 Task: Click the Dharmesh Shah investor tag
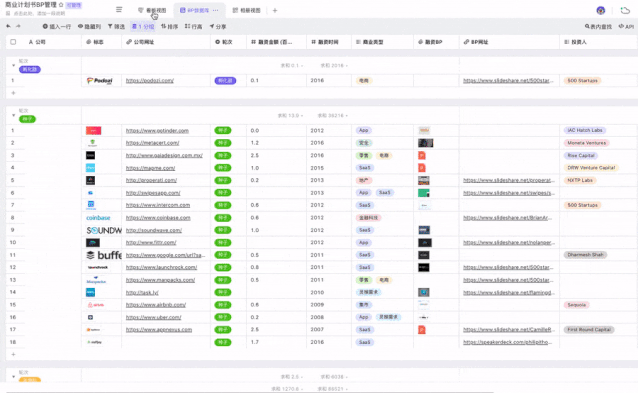pyautogui.click(x=585, y=255)
